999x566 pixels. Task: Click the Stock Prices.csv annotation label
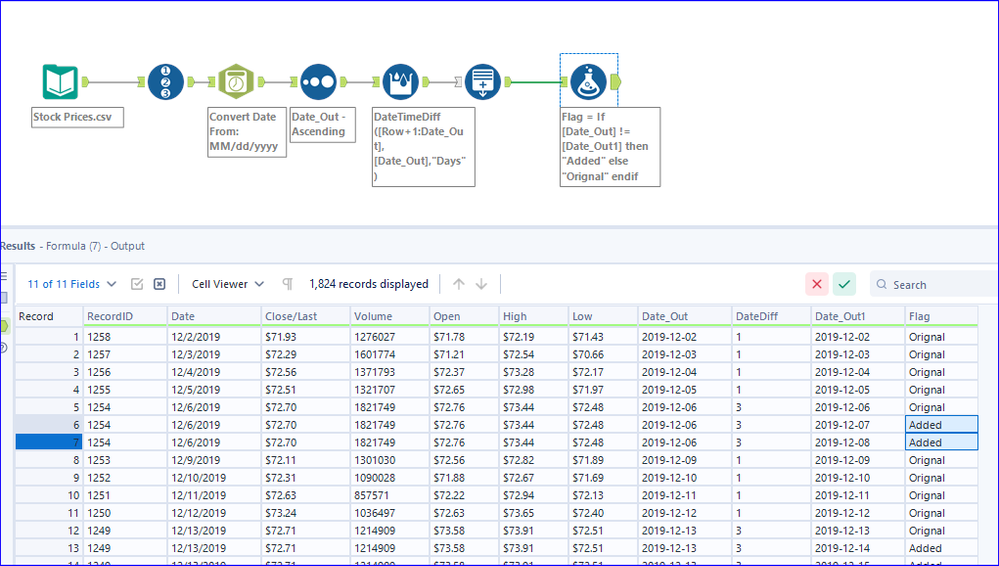click(x=77, y=117)
